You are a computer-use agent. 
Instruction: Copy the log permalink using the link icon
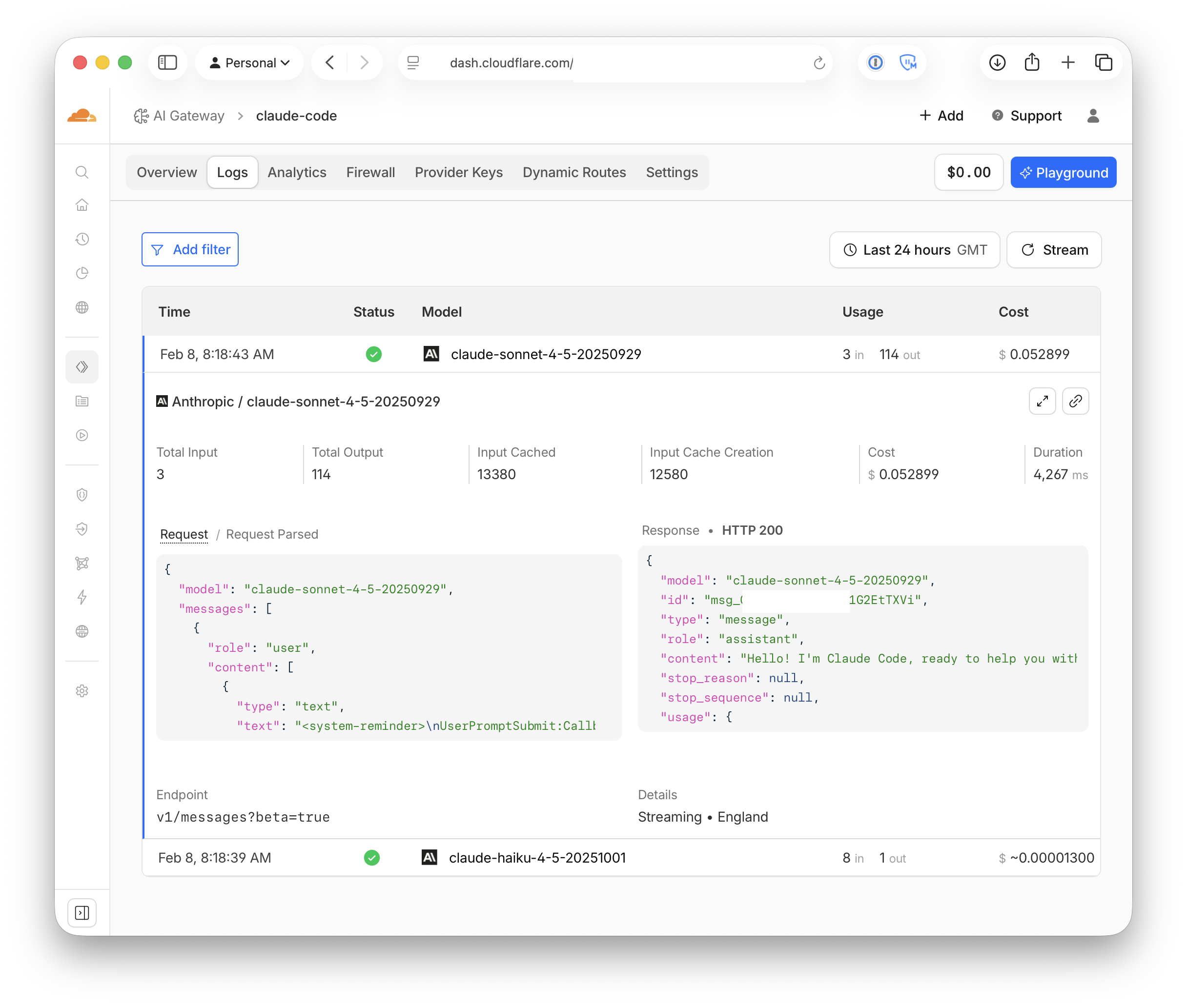tap(1076, 401)
